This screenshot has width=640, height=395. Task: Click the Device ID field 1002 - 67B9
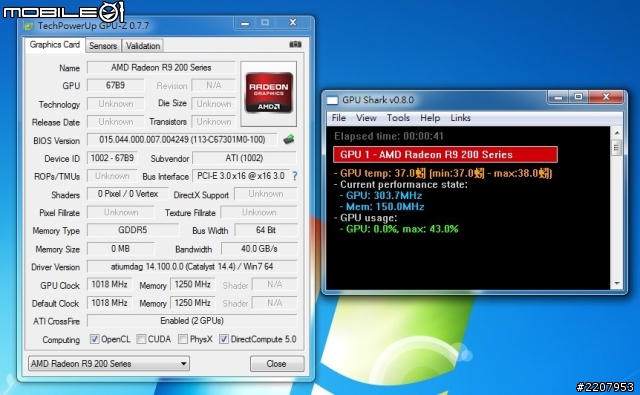tap(112, 158)
